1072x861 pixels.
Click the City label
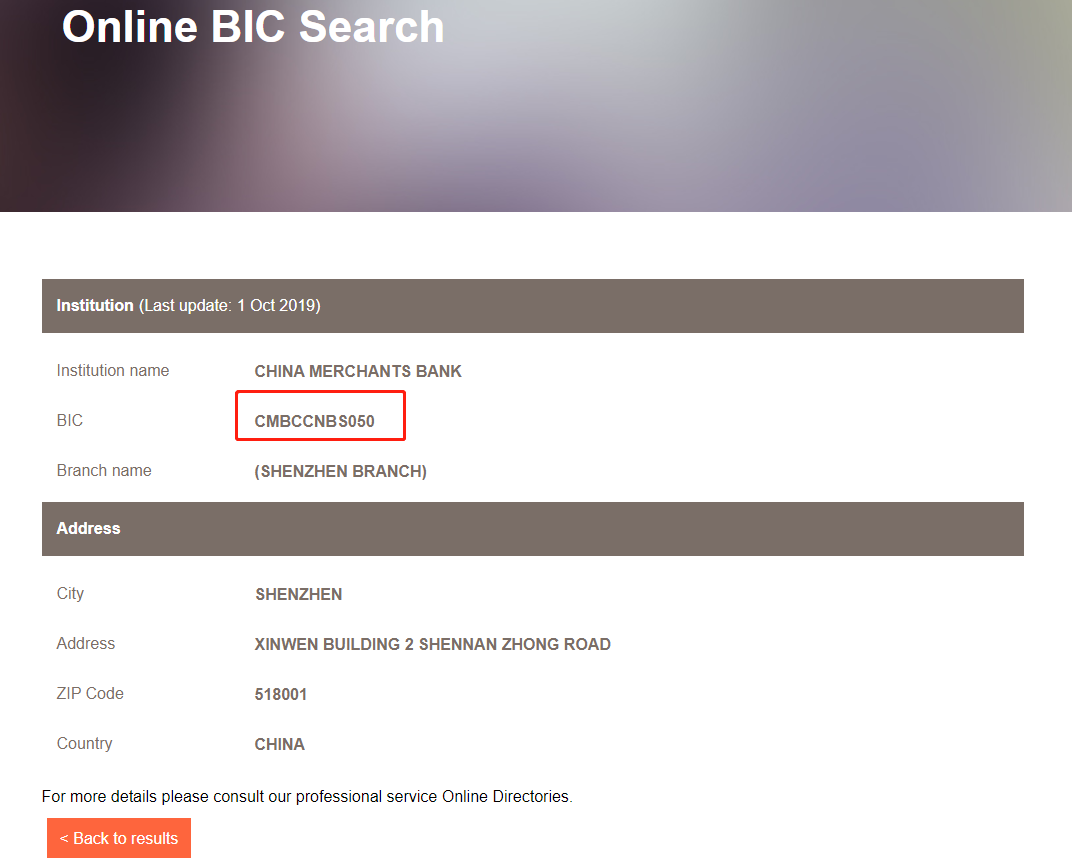[x=70, y=594]
